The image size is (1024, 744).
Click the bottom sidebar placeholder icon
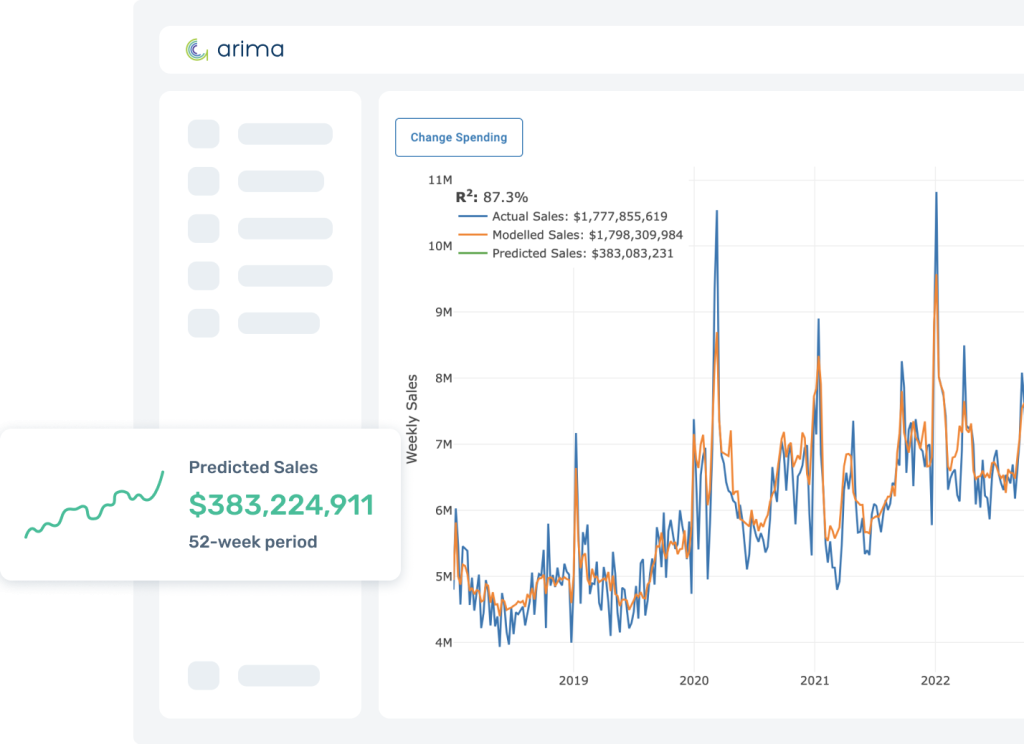203,675
